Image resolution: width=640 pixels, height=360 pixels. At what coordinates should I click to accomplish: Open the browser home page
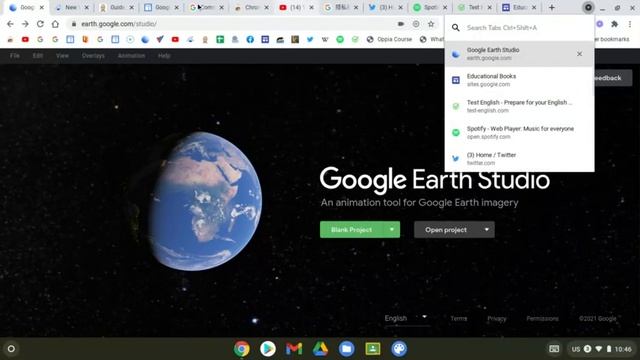(x=55, y=24)
